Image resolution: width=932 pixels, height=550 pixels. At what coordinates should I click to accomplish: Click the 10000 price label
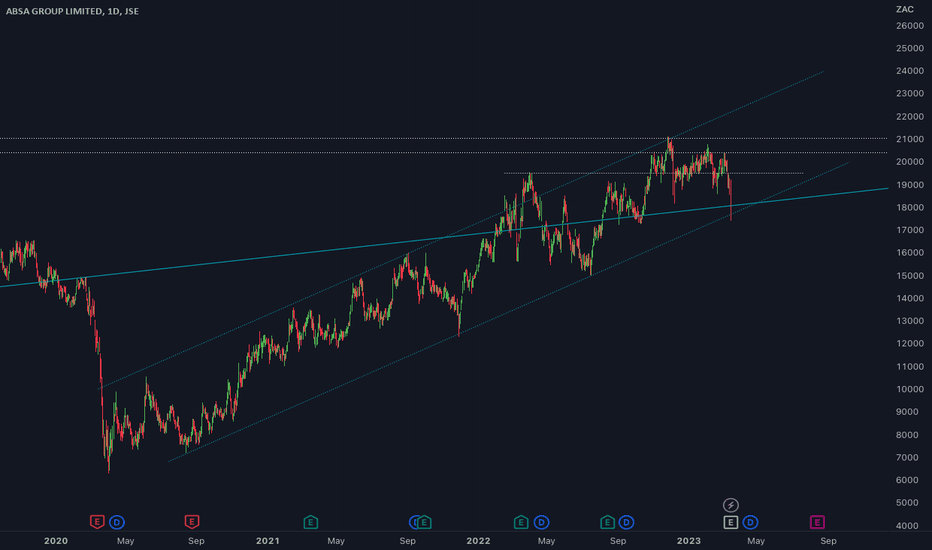click(909, 389)
